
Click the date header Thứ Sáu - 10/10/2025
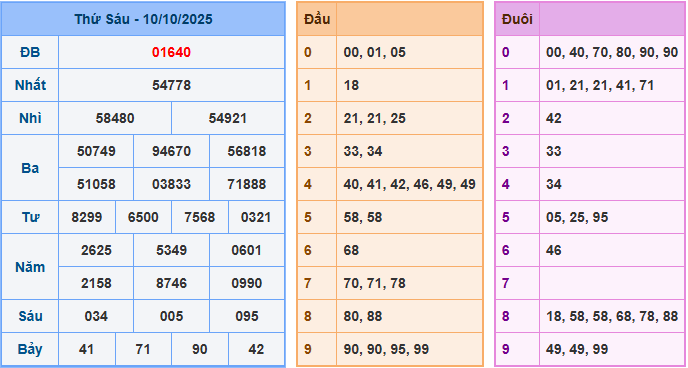coord(143,19)
